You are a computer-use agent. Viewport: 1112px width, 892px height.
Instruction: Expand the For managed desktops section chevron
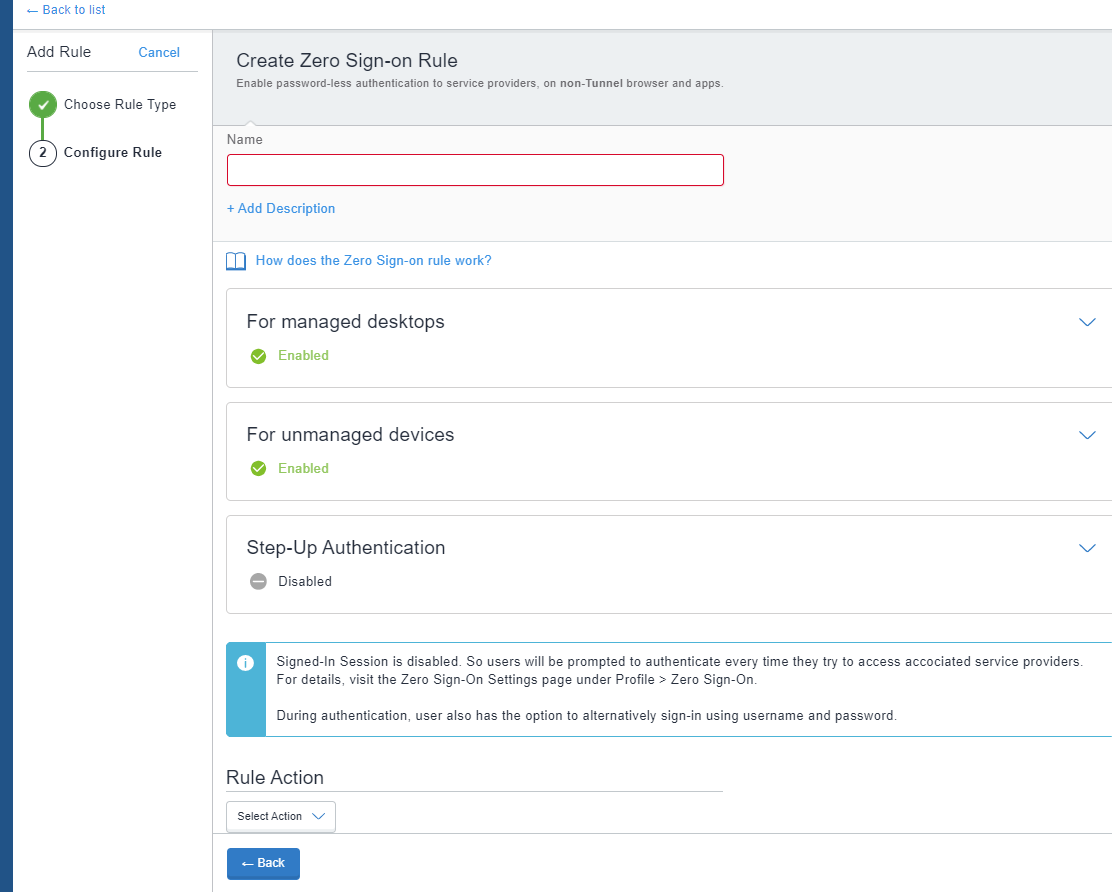(1087, 322)
